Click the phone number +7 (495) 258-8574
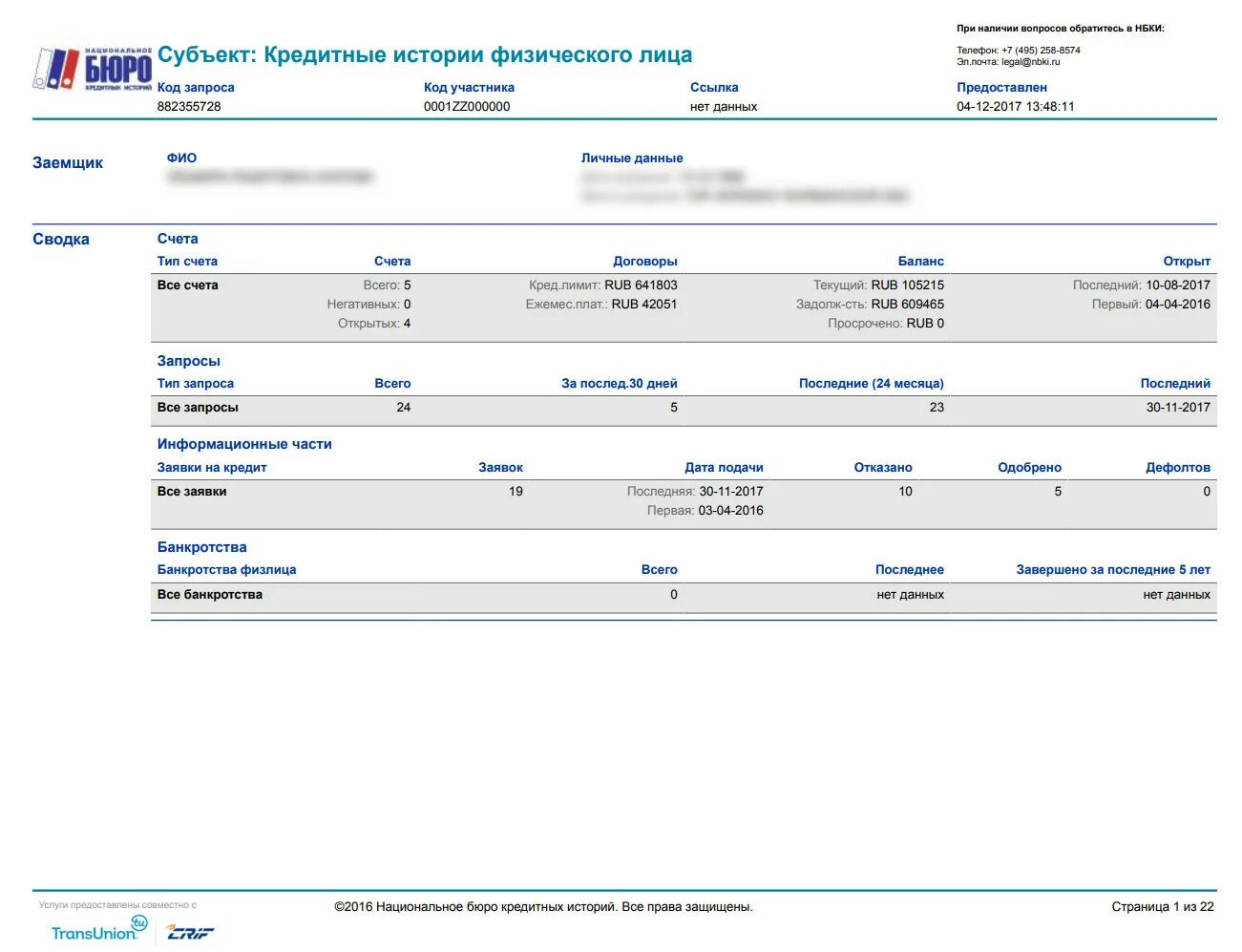This screenshot has height=952, width=1242. point(1041,51)
